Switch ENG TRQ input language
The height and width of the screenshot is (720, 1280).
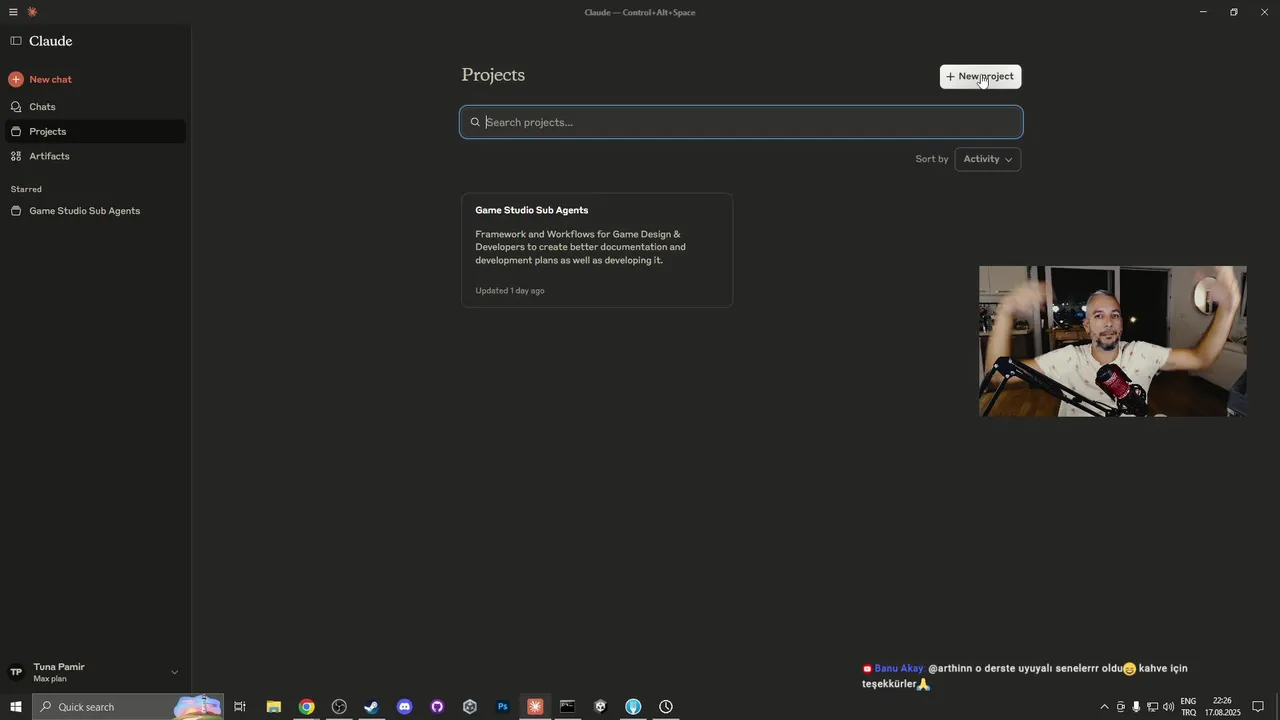tap(1189, 707)
